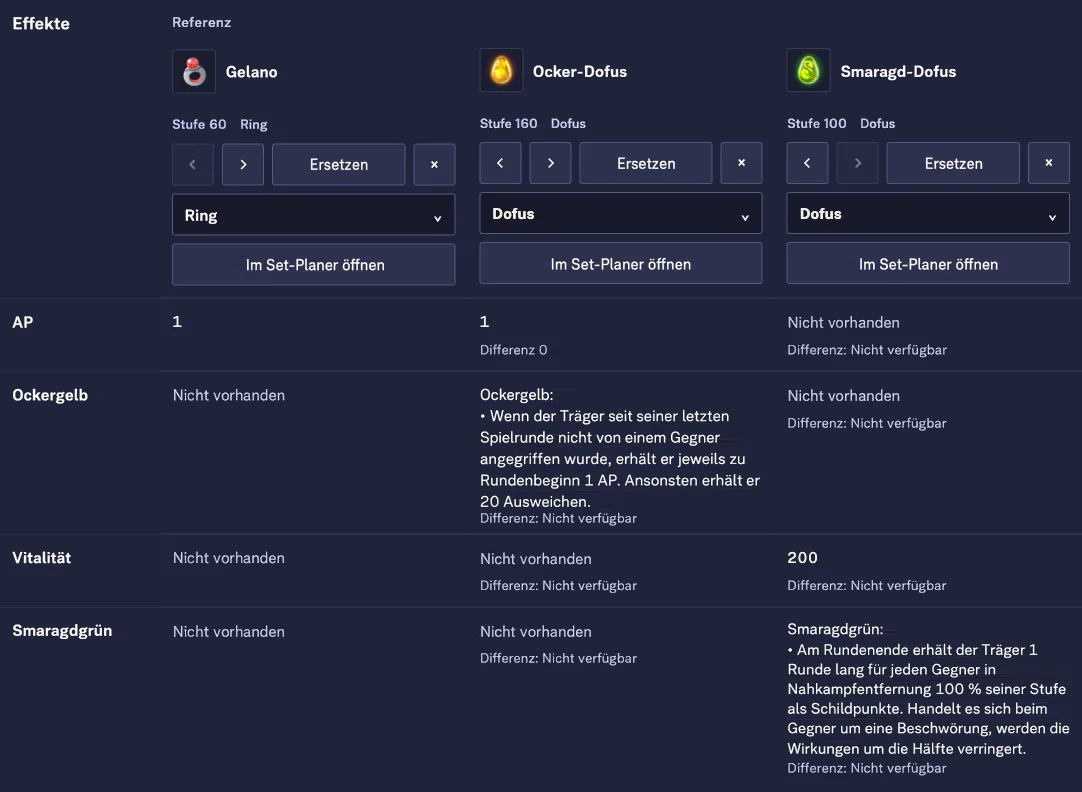
Task: Open Ocker-Dofus in the Set-Planer
Action: pyautogui.click(x=621, y=264)
